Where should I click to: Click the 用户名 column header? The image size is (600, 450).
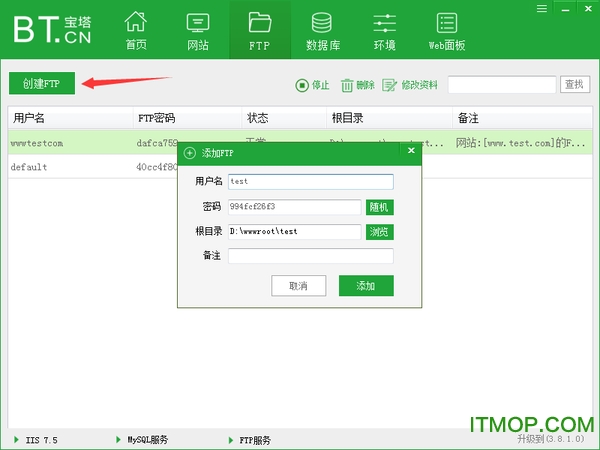click(x=70, y=118)
